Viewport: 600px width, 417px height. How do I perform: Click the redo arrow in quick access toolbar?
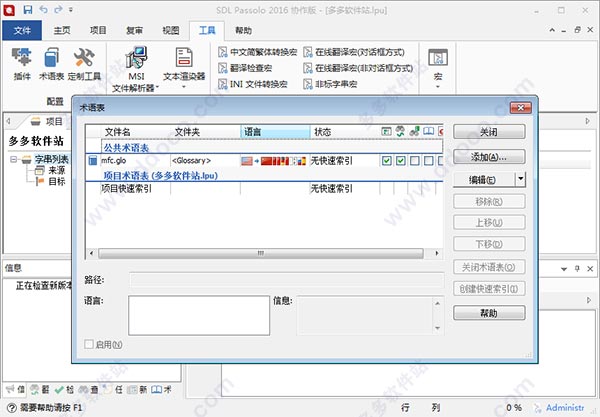[58, 10]
